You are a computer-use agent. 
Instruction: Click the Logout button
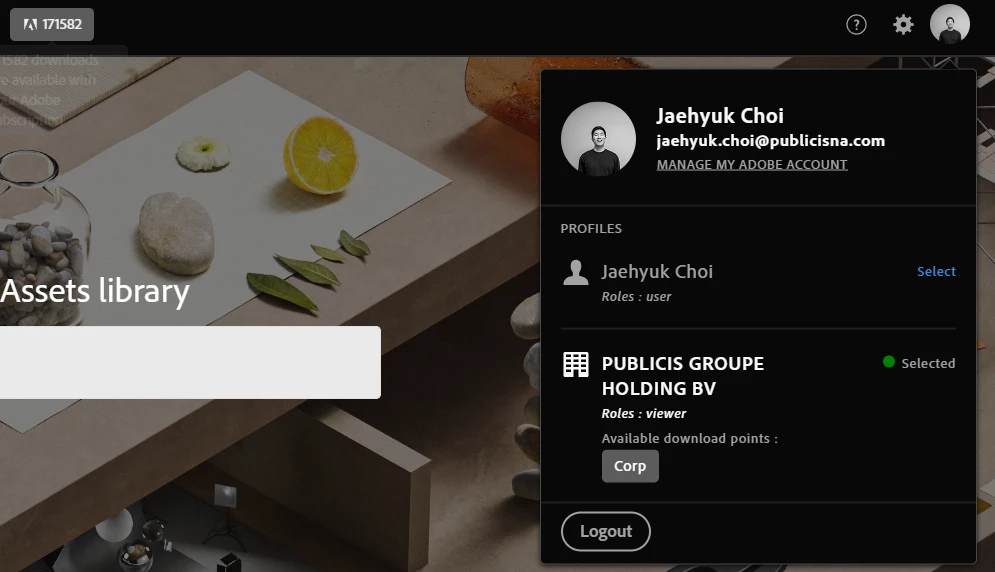coord(605,531)
